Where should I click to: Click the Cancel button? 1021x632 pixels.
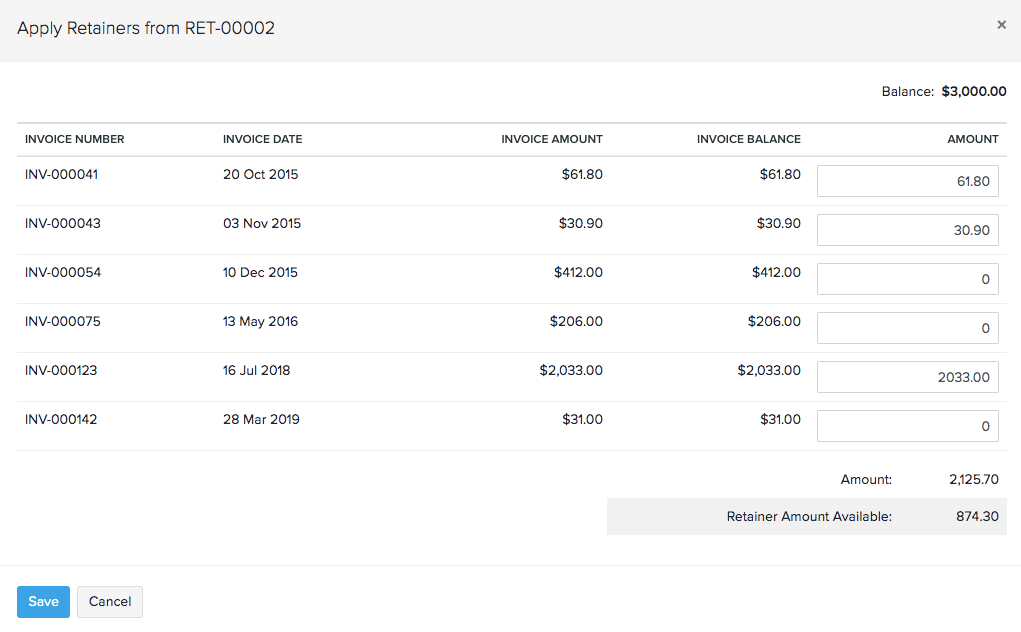[x=109, y=601]
